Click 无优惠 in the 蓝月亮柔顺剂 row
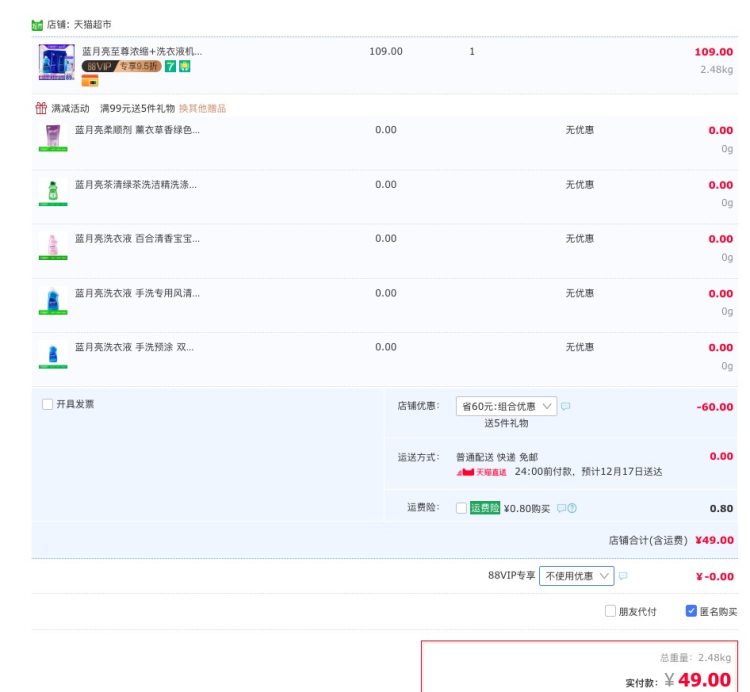750x692 pixels. [580, 130]
